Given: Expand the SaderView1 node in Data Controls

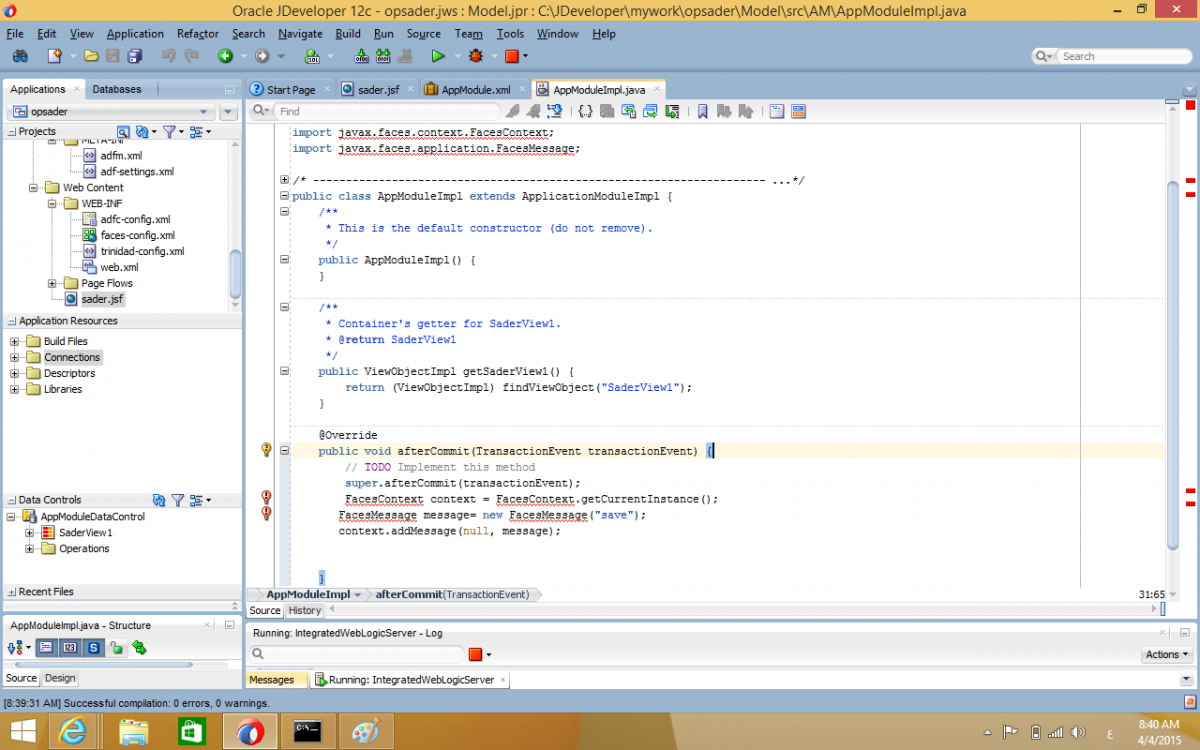Looking at the screenshot, I should pyautogui.click(x=30, y=533).
